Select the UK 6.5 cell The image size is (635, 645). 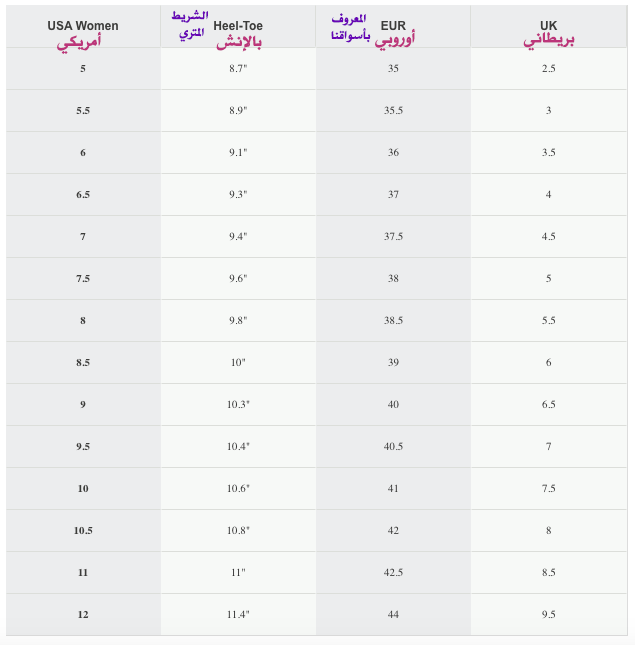click(x=549, y=404)
